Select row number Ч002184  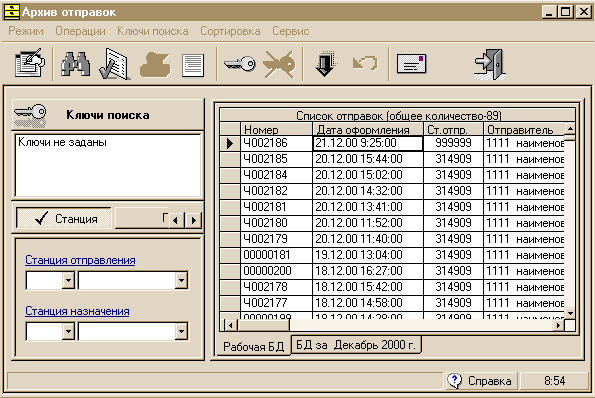point(276,175)
